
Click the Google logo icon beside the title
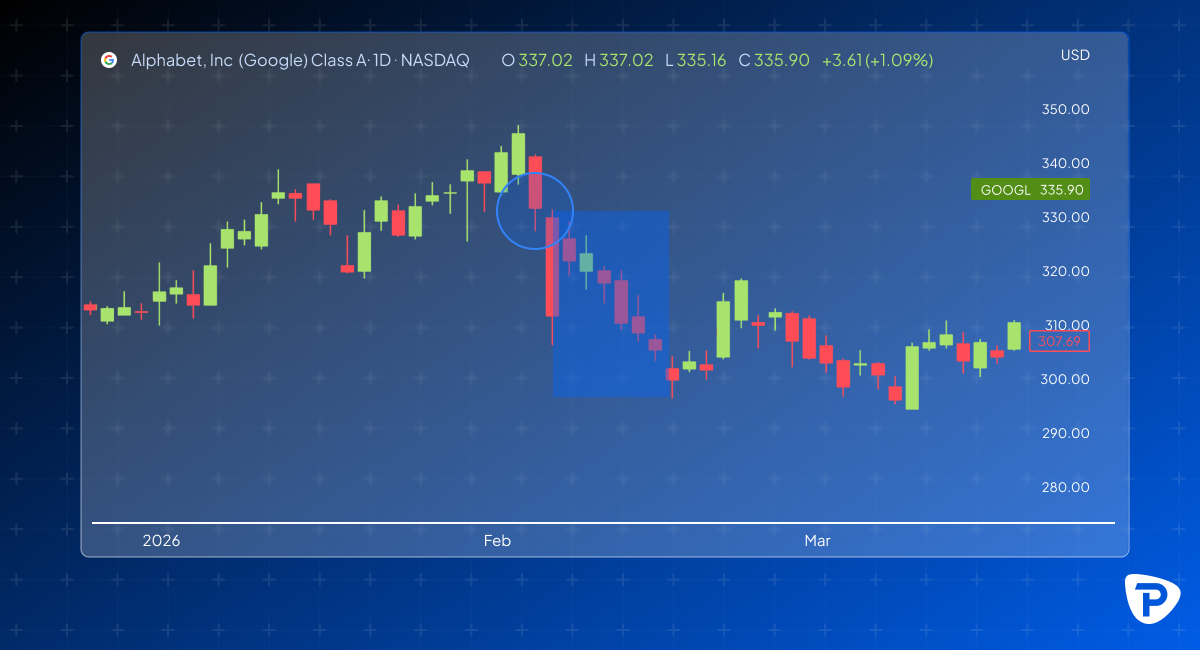coord(108,60)
